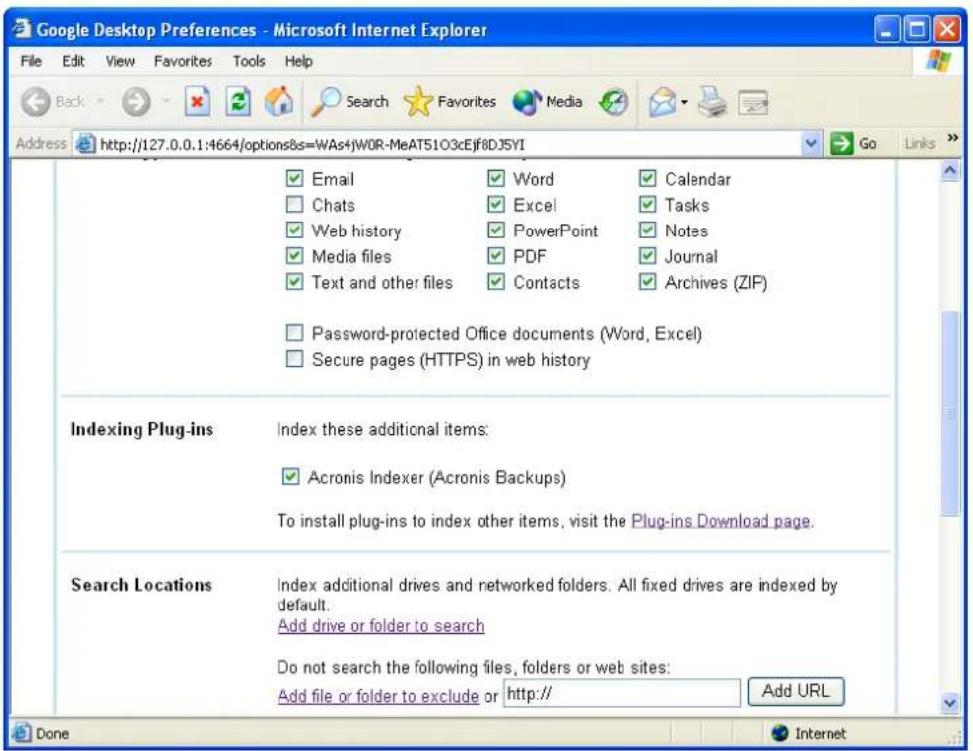Click the scroll up arrow
This screenshot has width=973, height=751.
click(x=950, y=170)
